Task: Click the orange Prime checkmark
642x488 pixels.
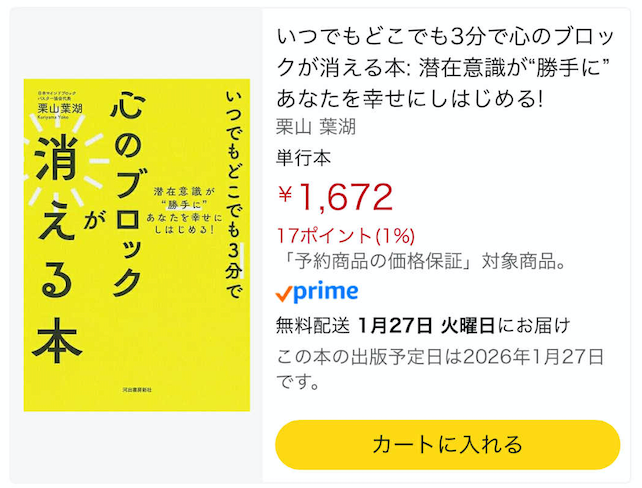Action: pyautogui.click(x=283, y=293)
